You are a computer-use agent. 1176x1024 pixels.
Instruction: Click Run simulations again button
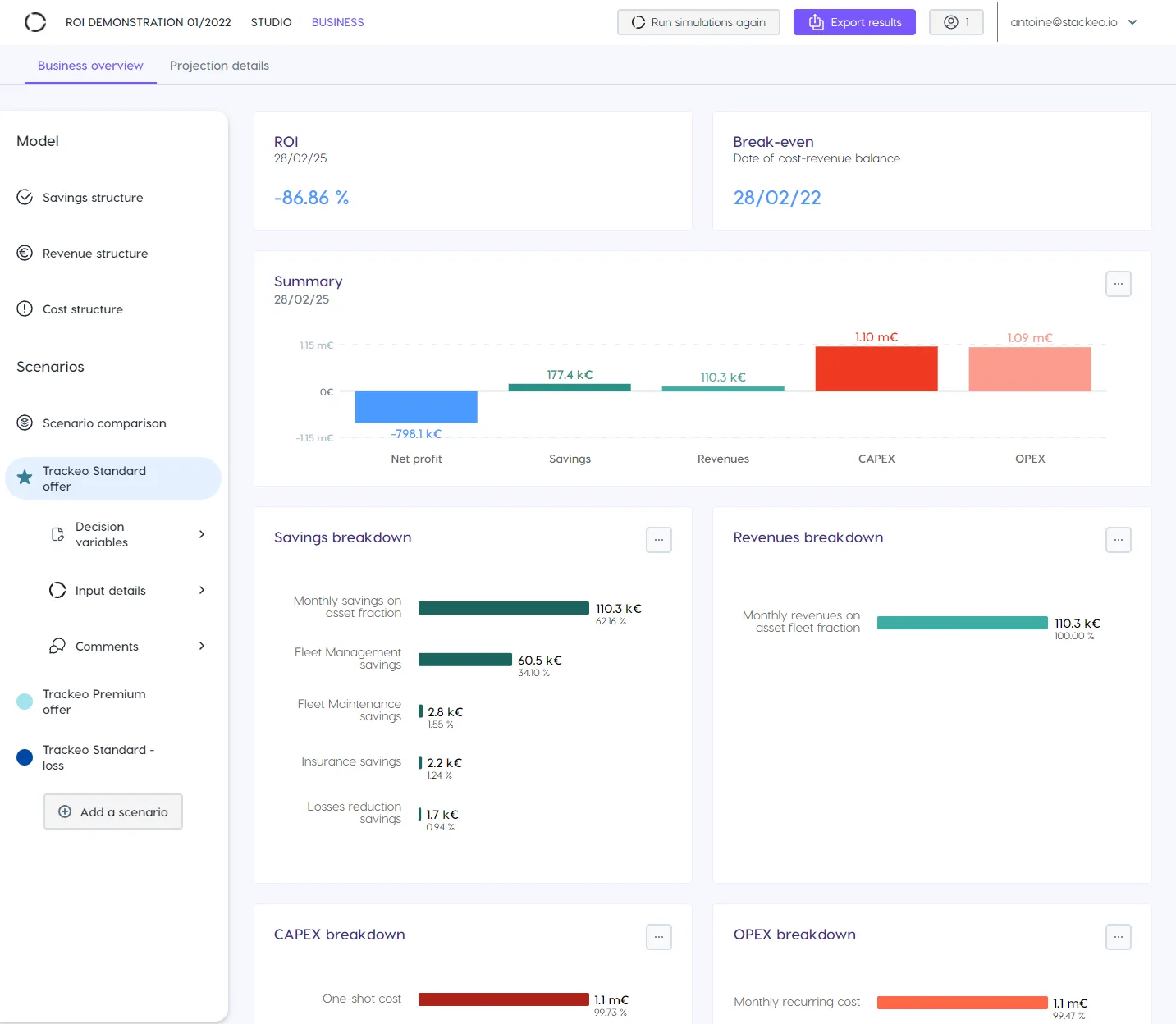[698, 22]
